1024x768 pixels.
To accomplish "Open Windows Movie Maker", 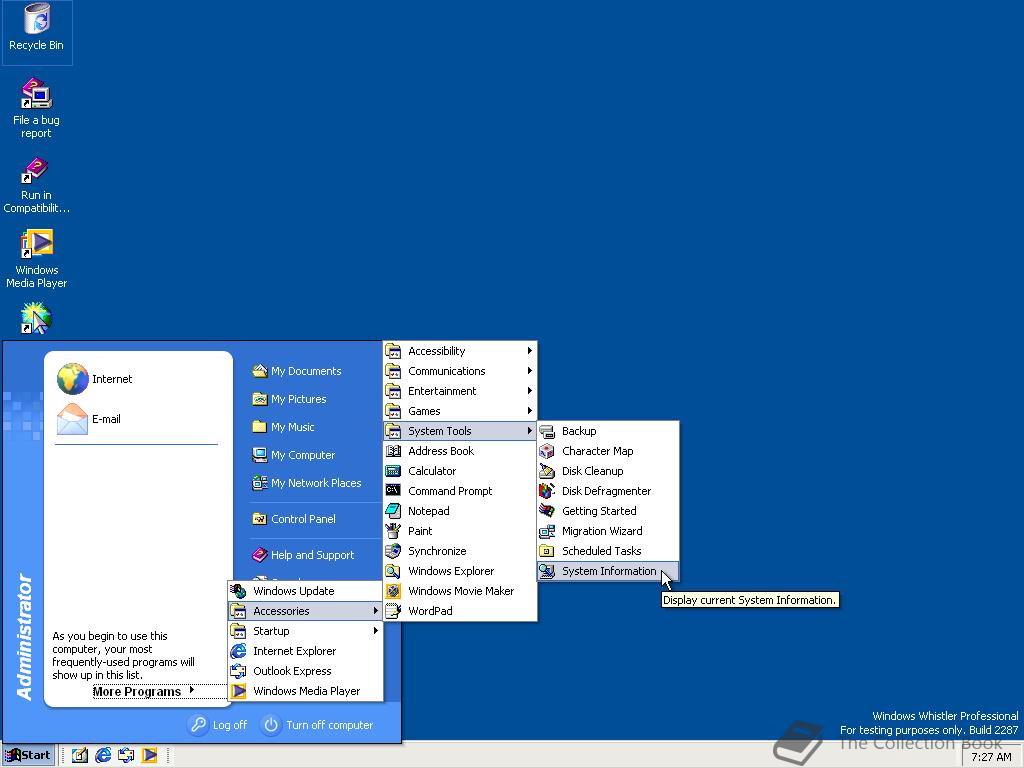I will pos(460,591).
